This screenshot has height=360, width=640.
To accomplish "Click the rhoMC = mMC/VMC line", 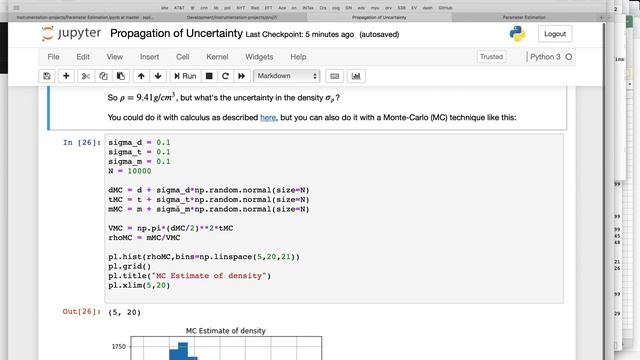I will (144, 238).
